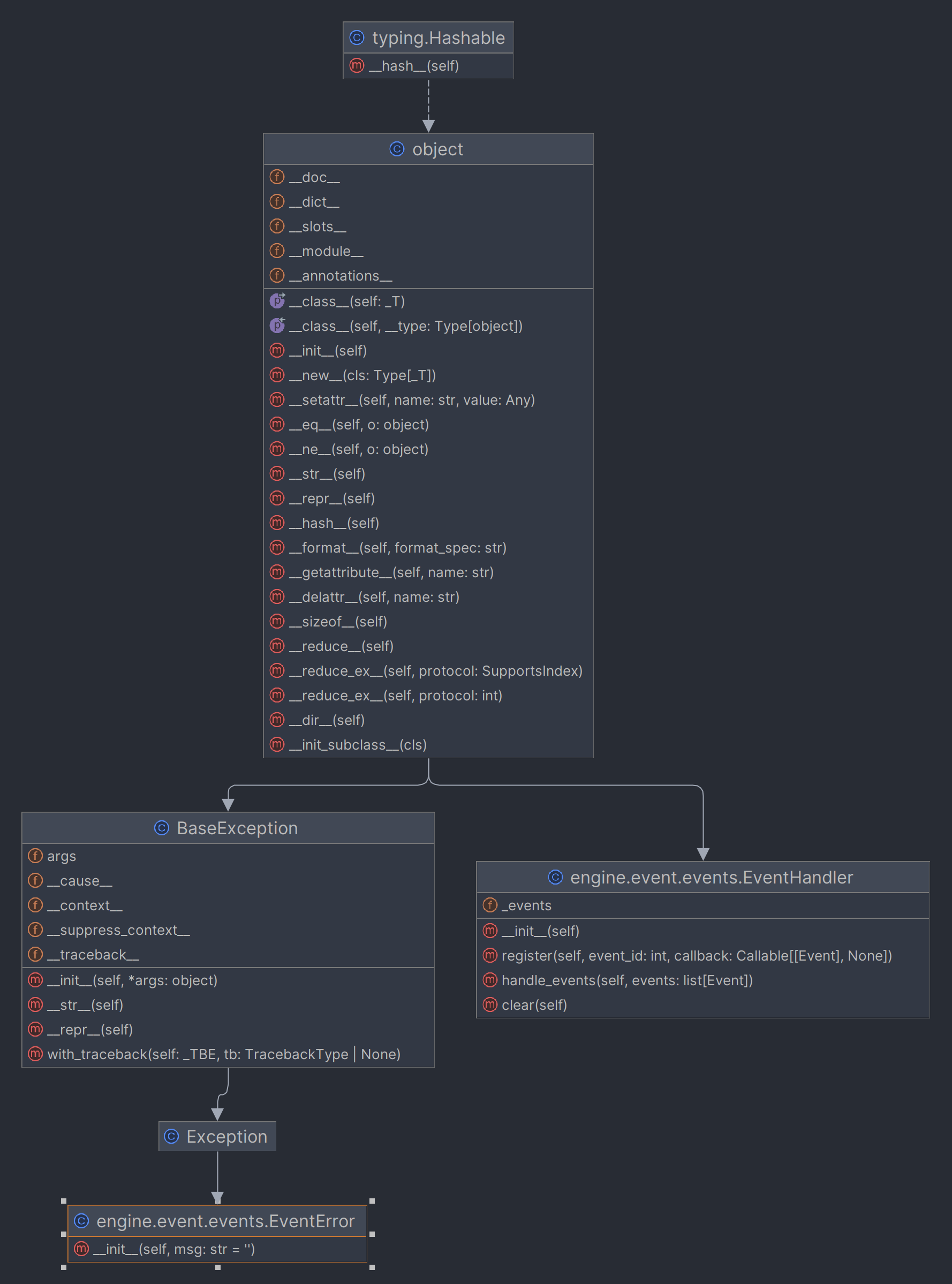The height and width of the screenshot is (1284, 952).
Task: Click the property icon of __class__(self: _T)
Action: [x=277, y=300]
